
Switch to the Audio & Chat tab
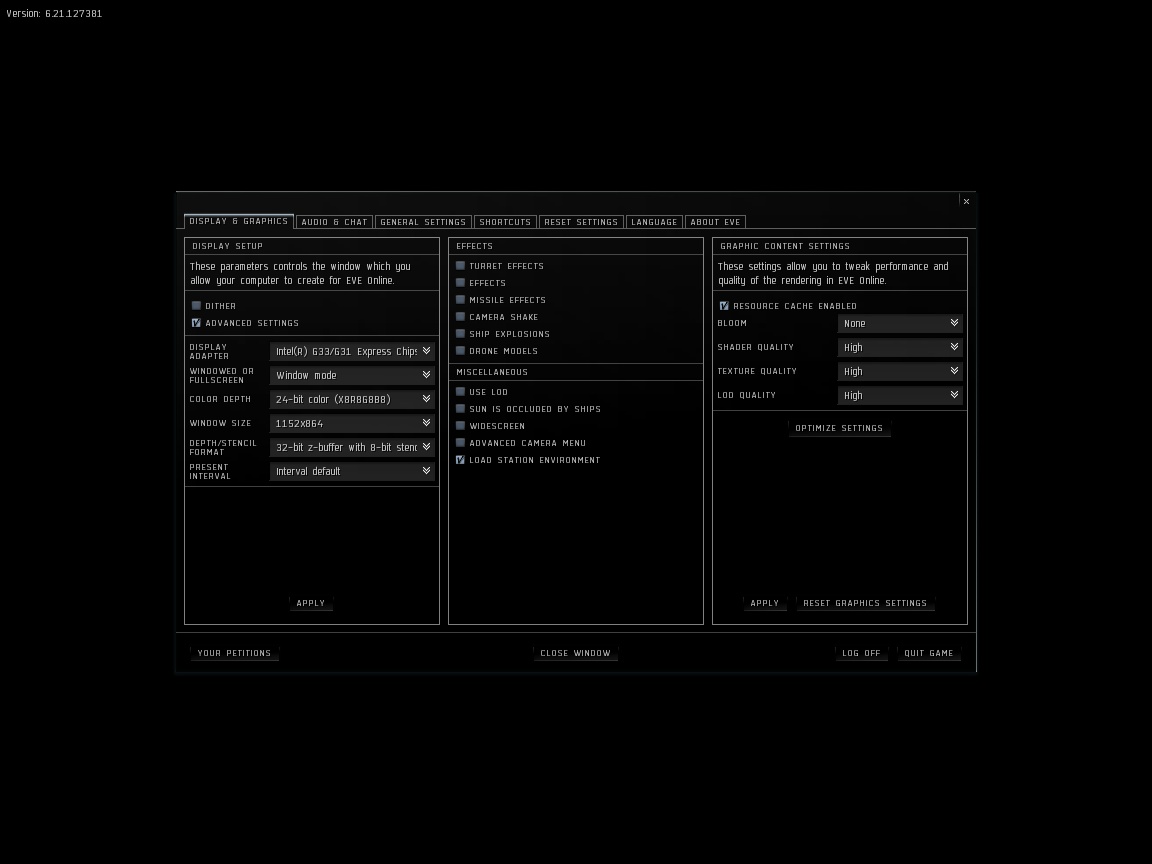[x=334, y=222]
